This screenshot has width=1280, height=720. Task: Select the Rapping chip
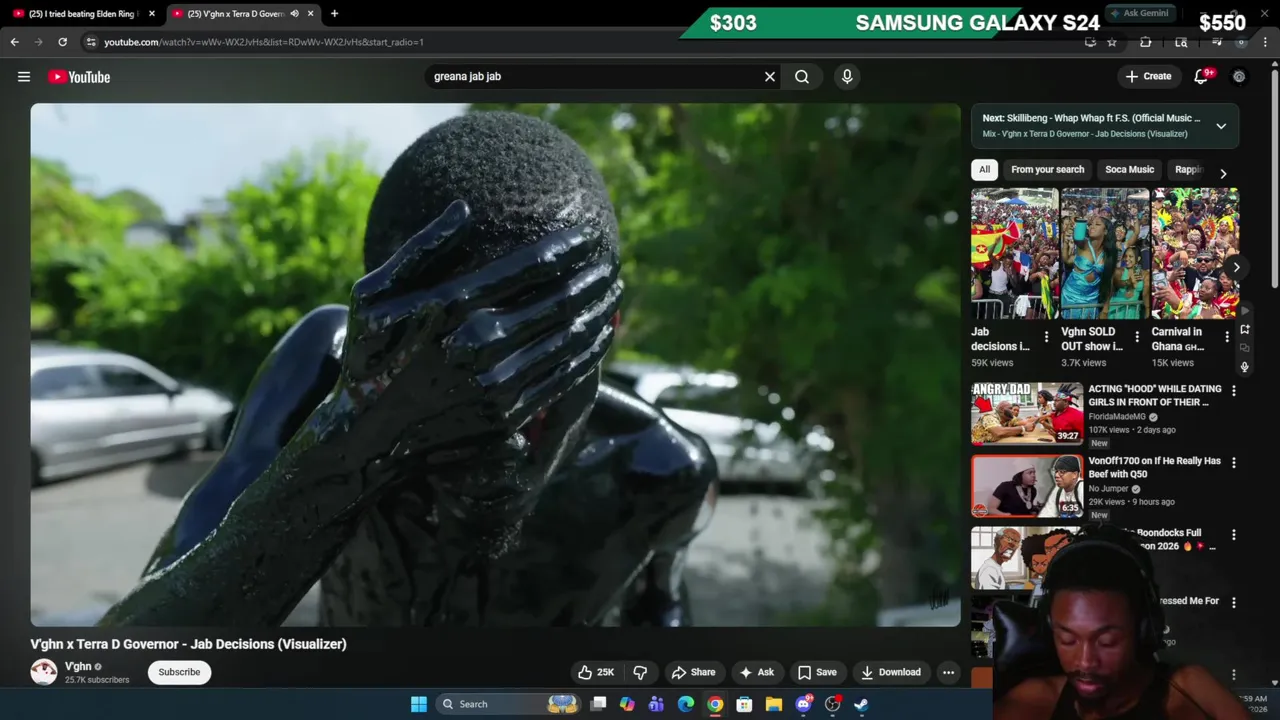click(1188, 169)
